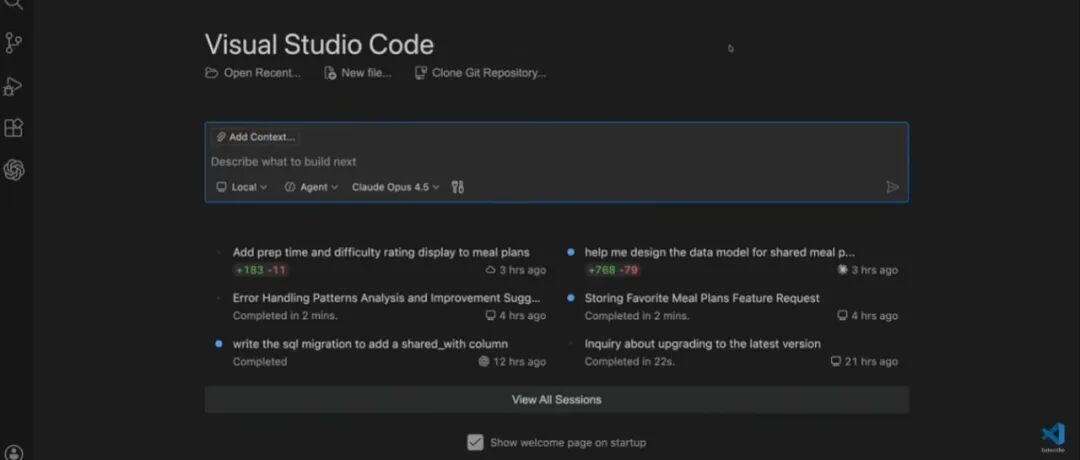Click unread dot beside sql migration session
Screen dimensions: 1080x460
point(218,344)
